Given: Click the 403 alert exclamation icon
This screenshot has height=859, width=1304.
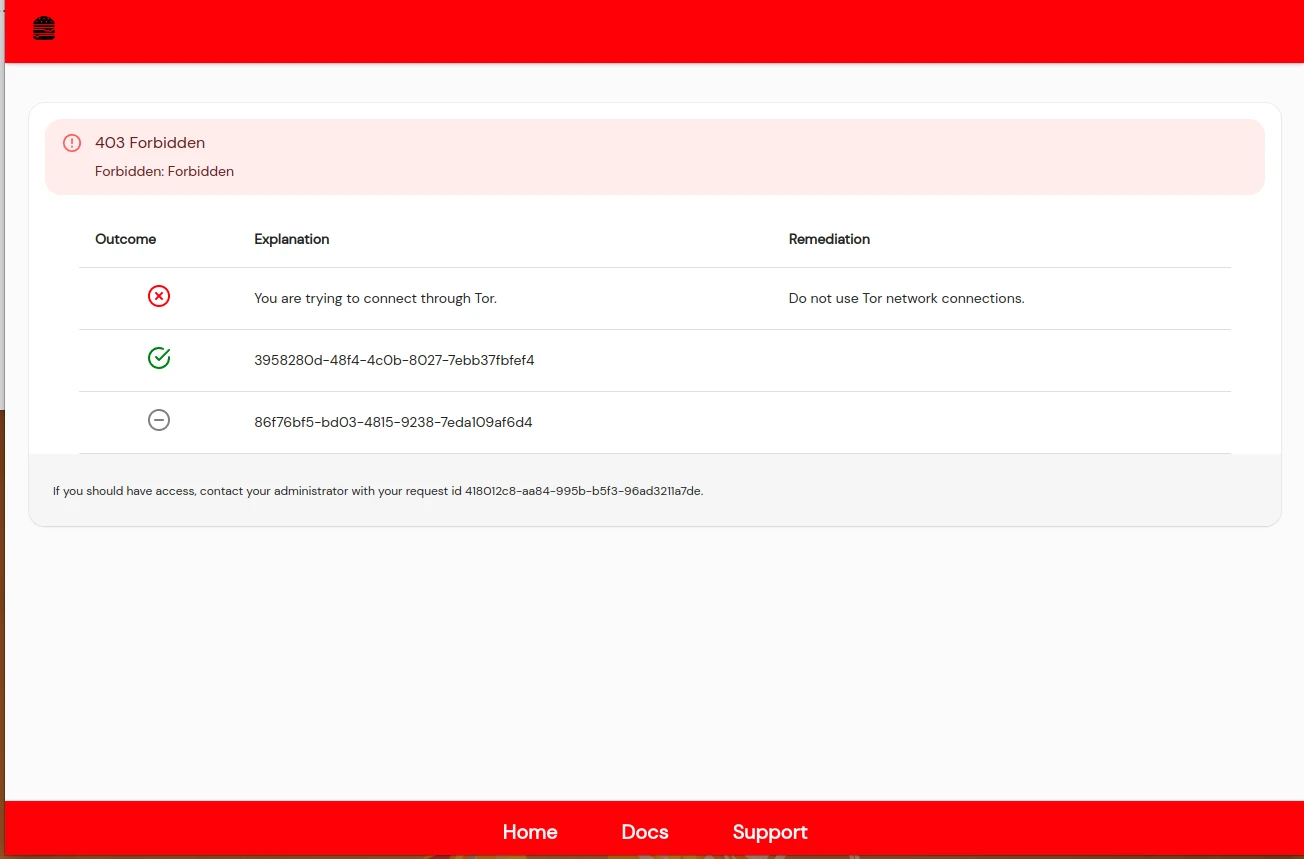Looking at the screenshot, I should pos(72,143).
